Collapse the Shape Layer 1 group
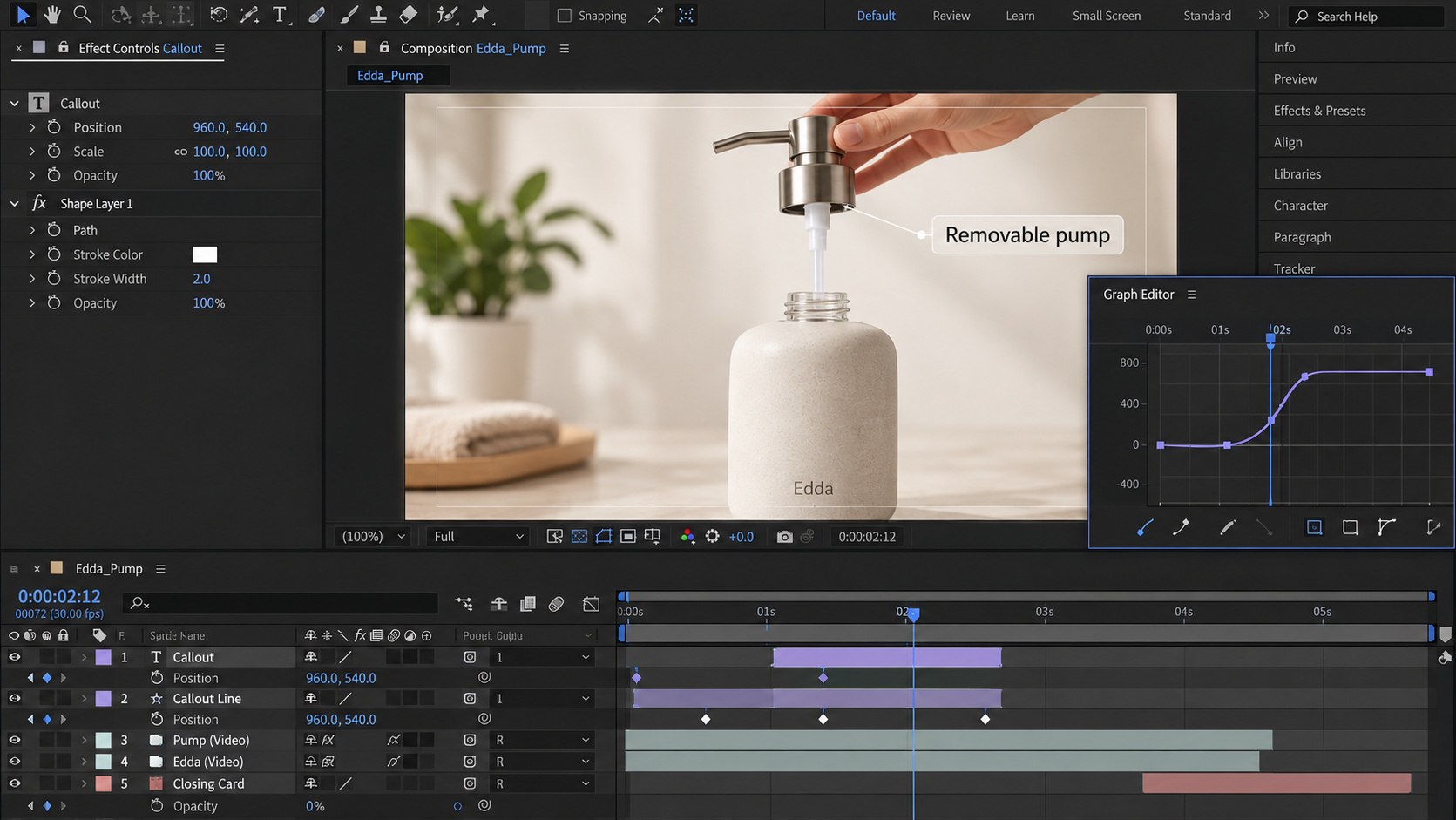The image size is (1456, 820). tap(15, 204)
